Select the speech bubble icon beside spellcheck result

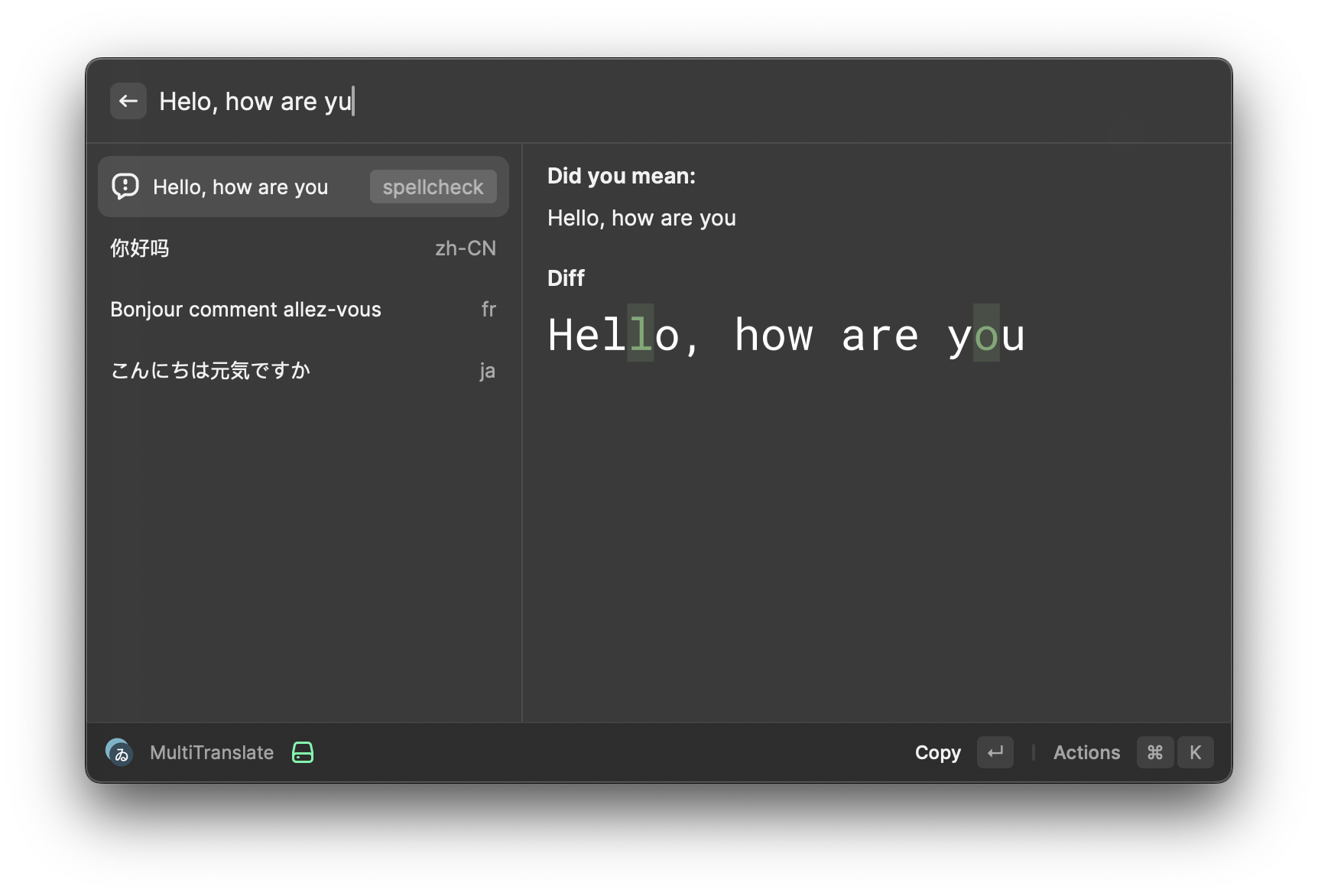pos(125,187)
